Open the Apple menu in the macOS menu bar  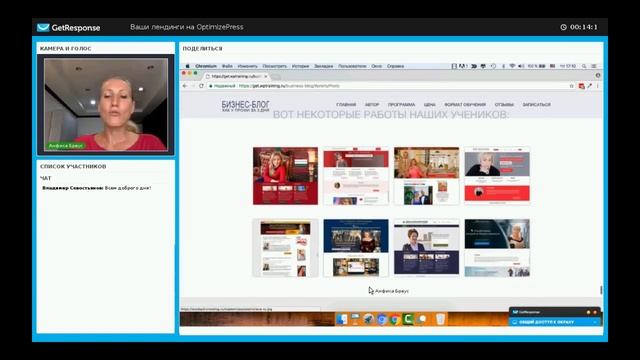click(187, 66)
